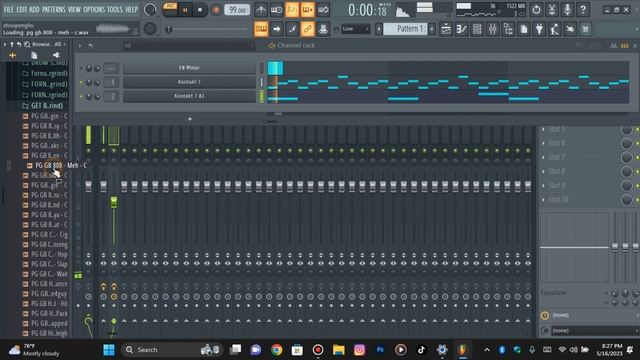Open the channel rack view icon

coord(477,29)
